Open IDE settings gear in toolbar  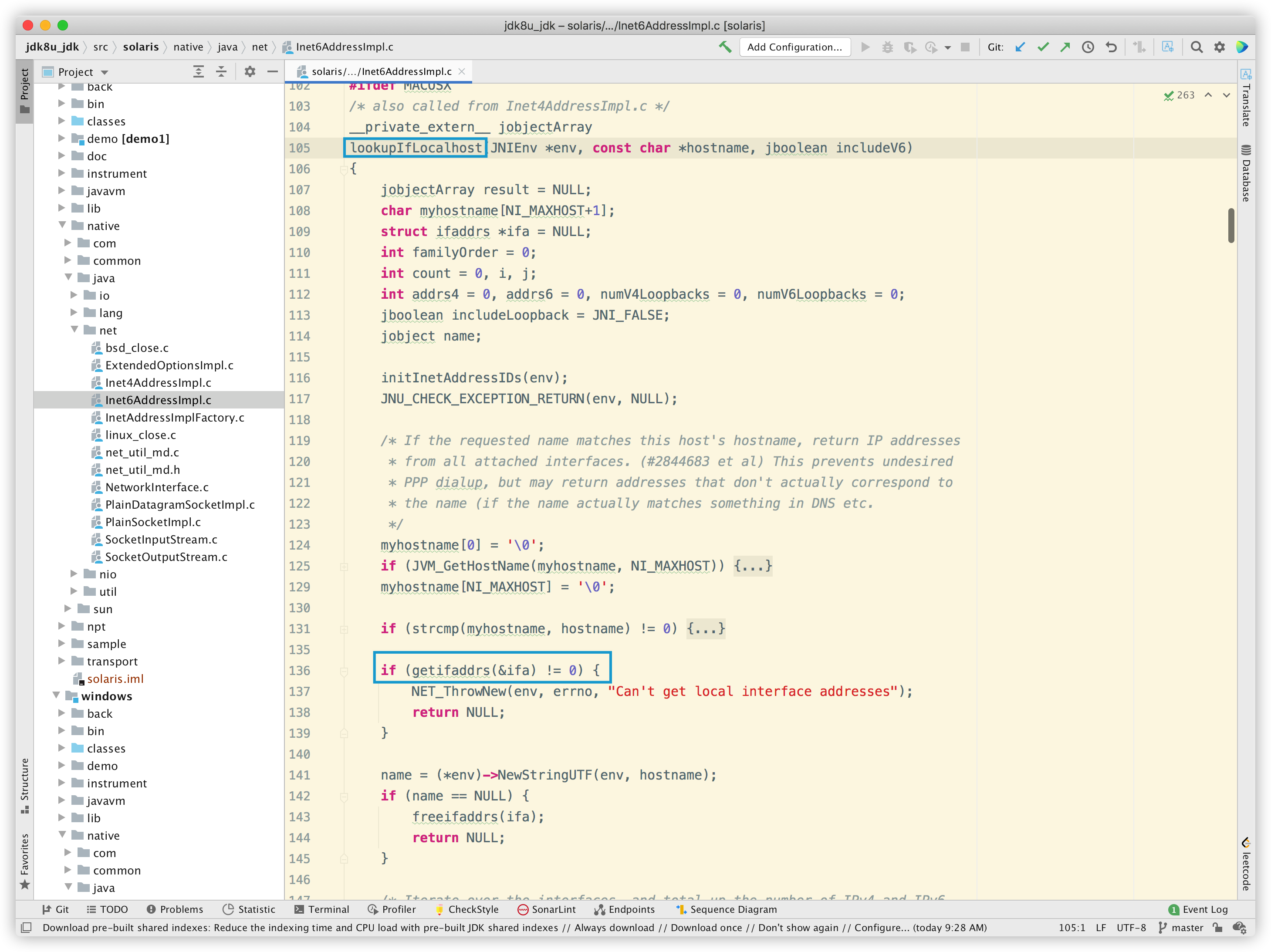(x=1219, y=47)
